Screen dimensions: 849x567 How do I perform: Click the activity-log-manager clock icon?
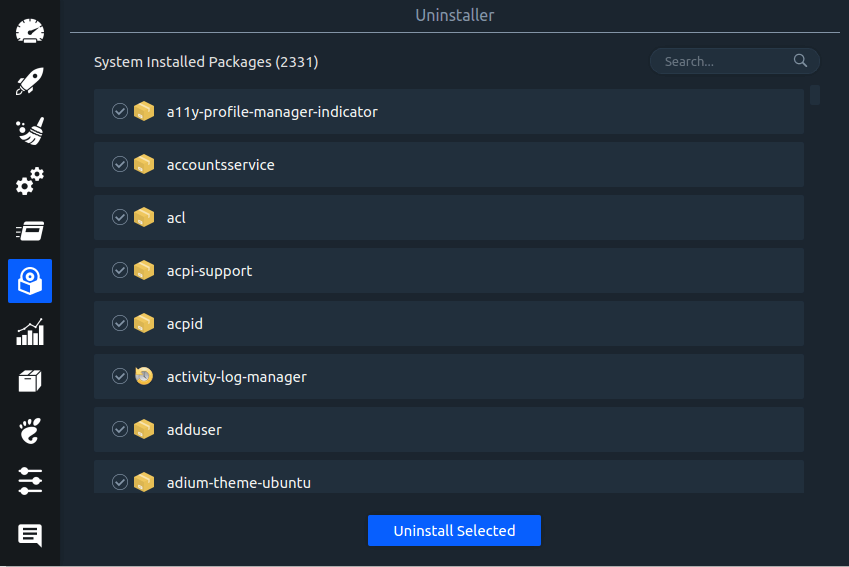click(x=144, y=376)
